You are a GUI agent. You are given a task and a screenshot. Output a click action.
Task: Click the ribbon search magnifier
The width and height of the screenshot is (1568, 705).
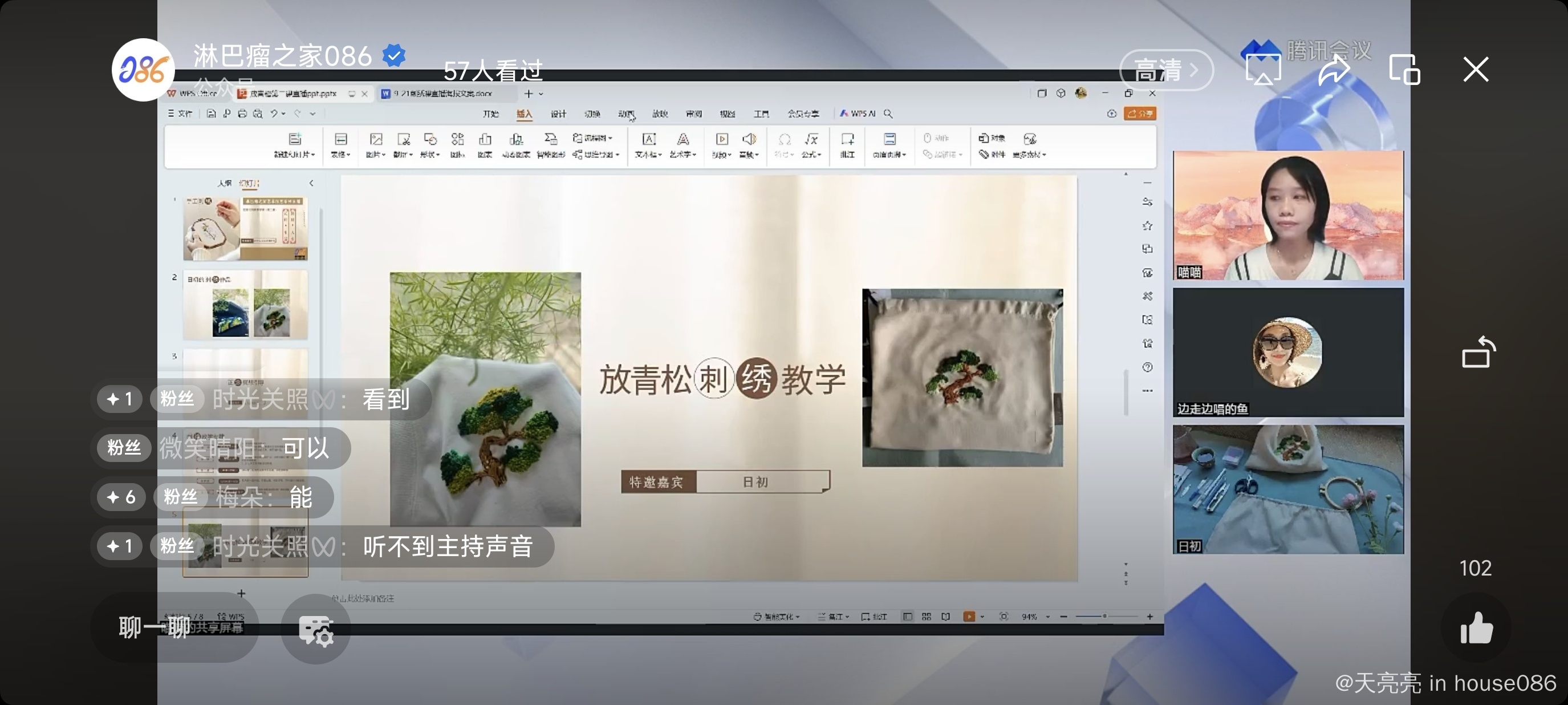pos(888,114)
